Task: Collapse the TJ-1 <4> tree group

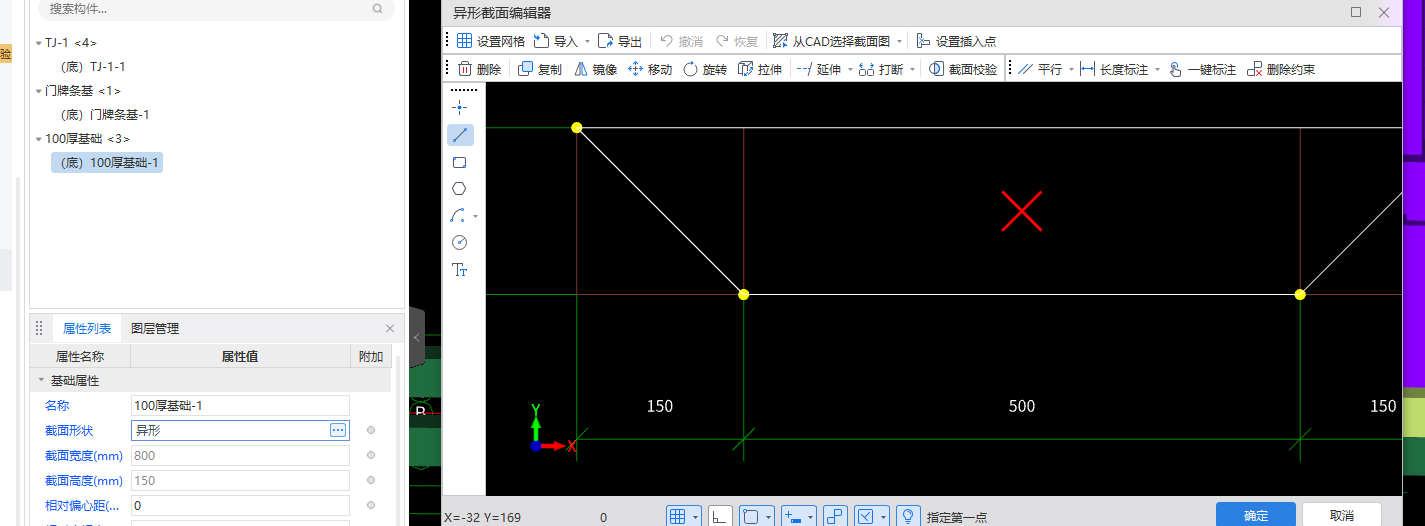Action: pyautogui.click(x=38, y=43)
